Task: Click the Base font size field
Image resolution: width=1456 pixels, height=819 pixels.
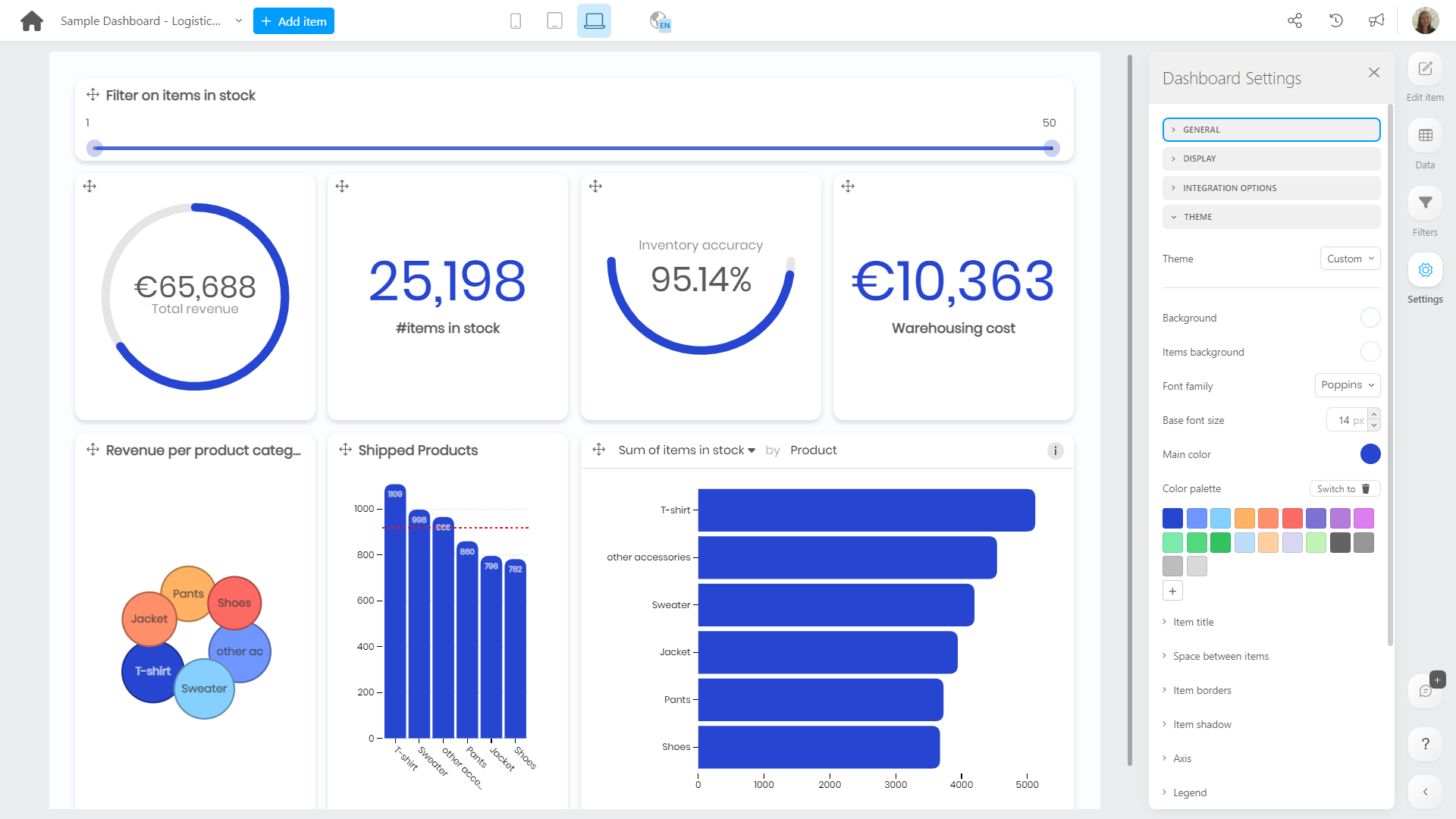Action: 1343,420
